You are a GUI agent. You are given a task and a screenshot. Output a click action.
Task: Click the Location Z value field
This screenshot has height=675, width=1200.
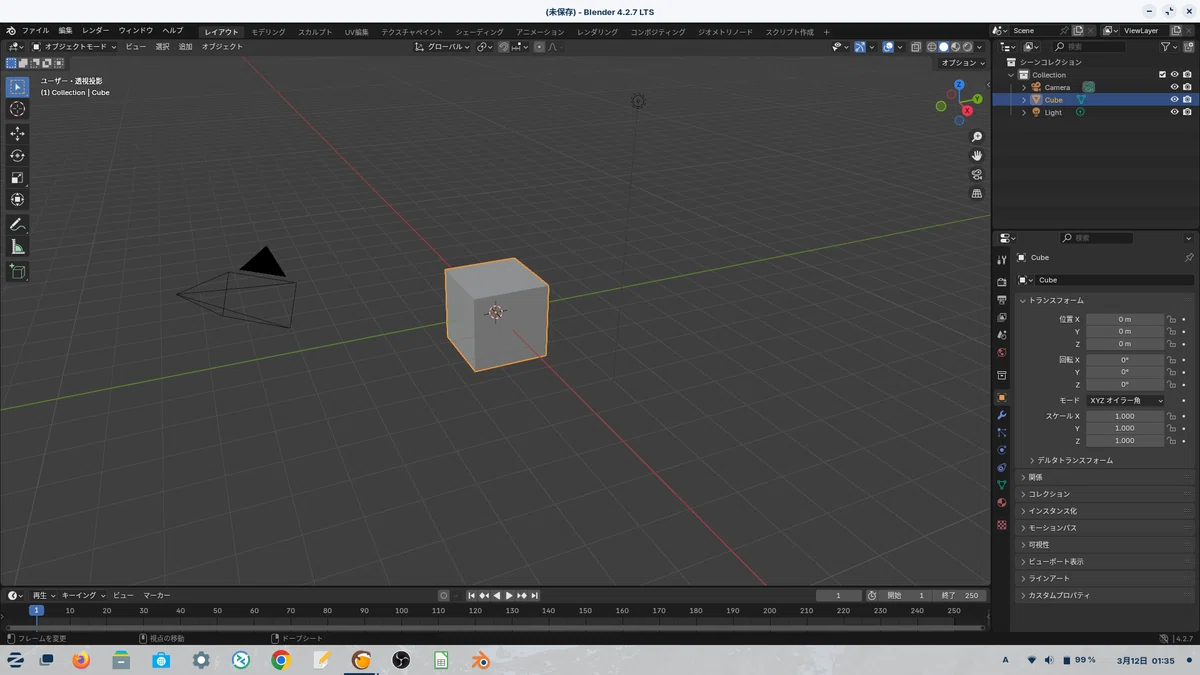1125,344
